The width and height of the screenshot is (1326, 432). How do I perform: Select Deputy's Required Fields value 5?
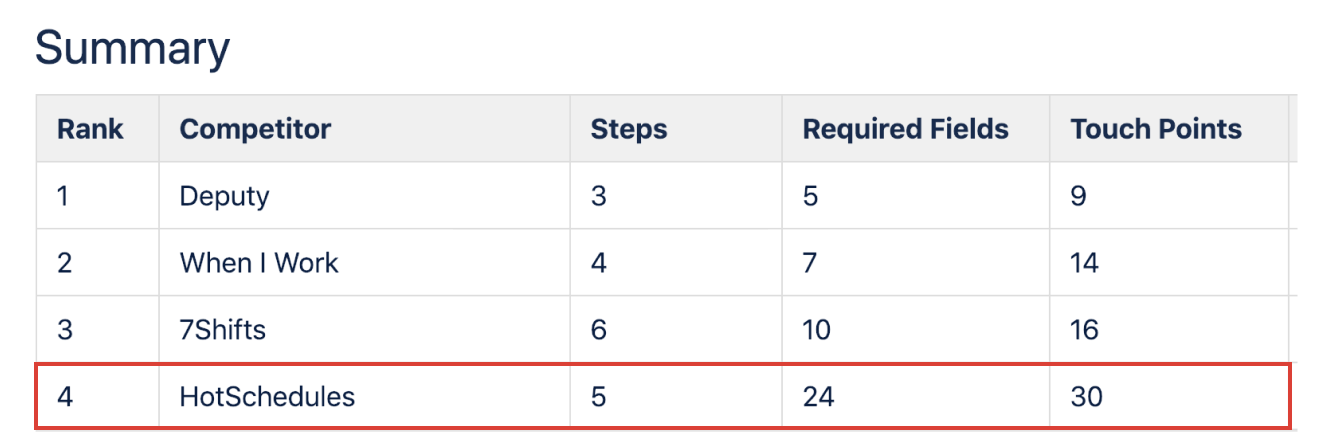[810, 196]
